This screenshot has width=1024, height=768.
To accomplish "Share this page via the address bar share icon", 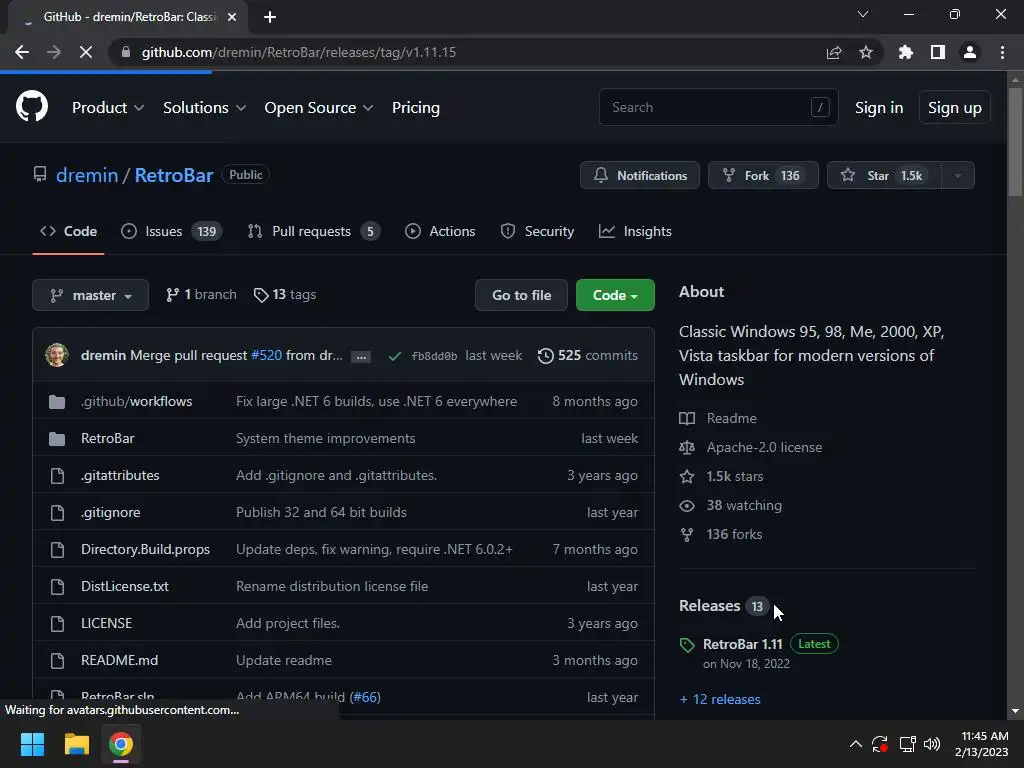I will click(834, 52).
